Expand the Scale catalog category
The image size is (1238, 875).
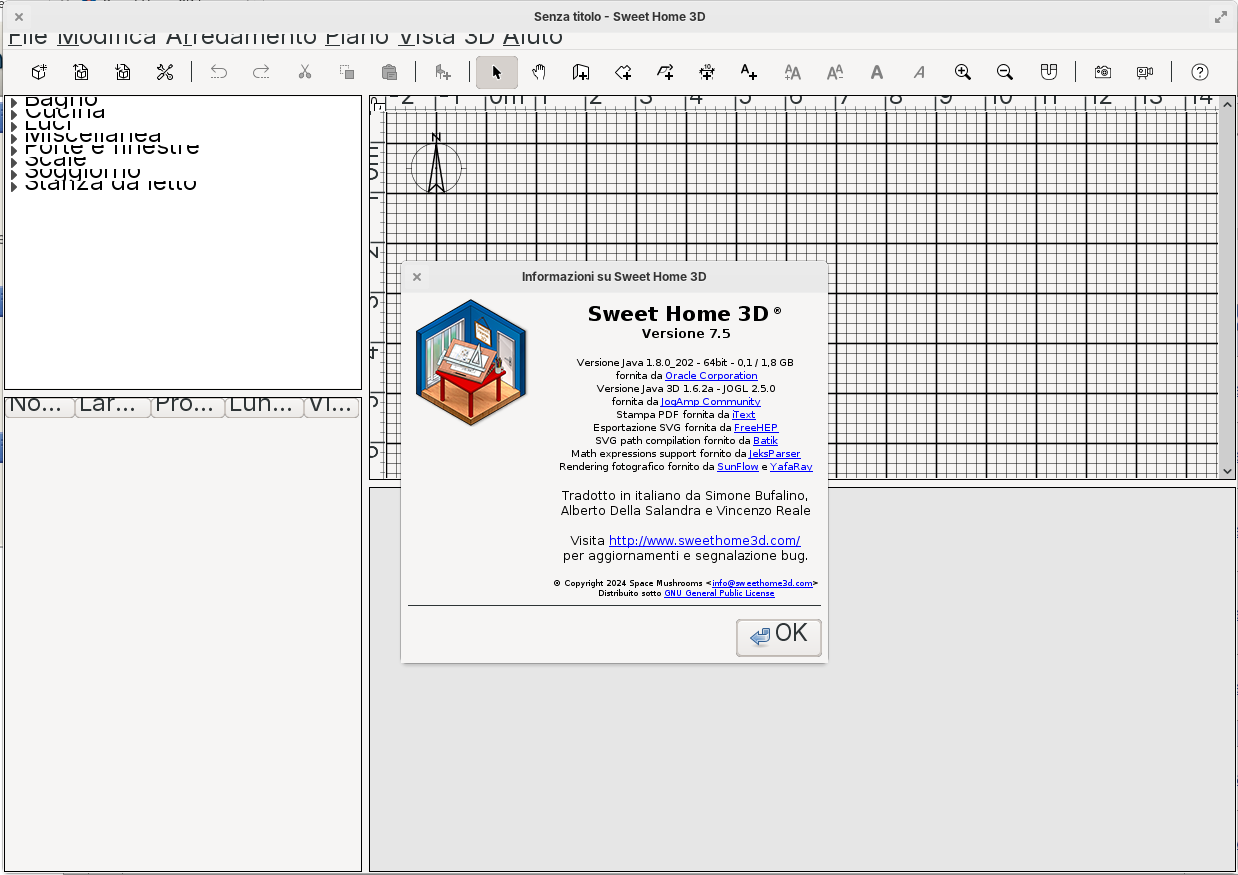coord(15,162)
